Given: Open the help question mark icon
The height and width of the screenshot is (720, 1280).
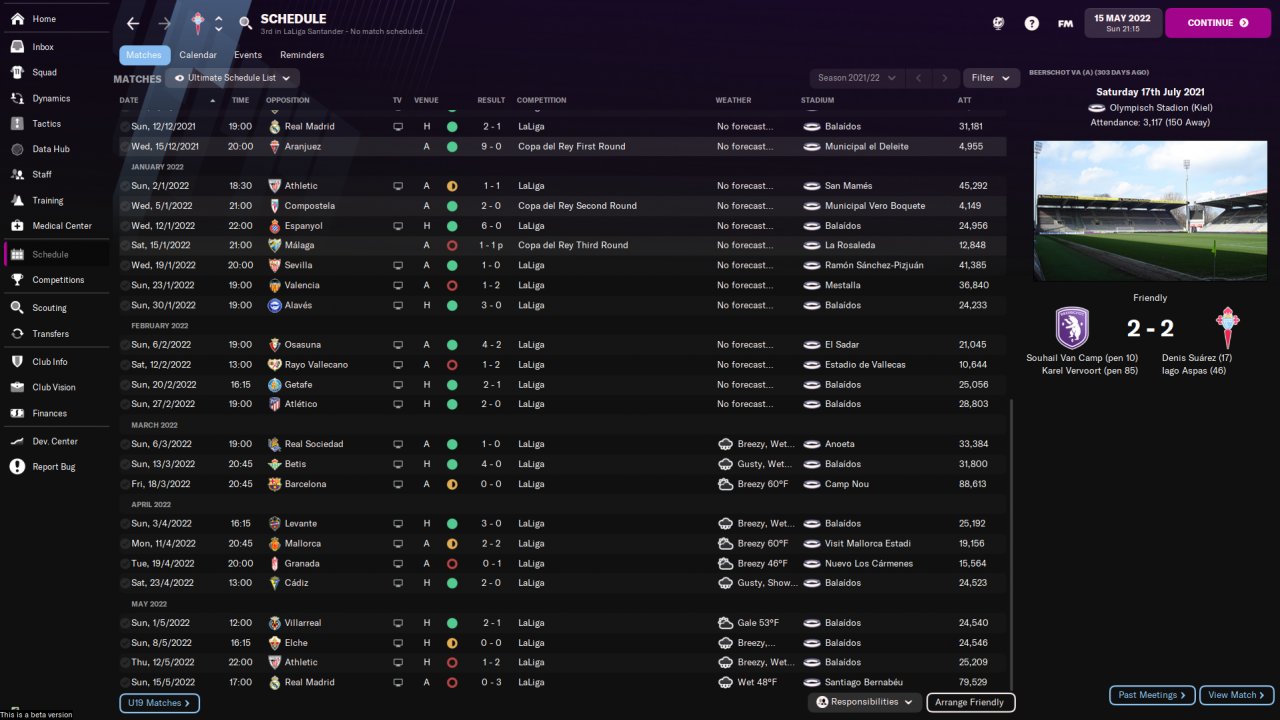Looking at the screenshot, I should (x=1032, y=23).
